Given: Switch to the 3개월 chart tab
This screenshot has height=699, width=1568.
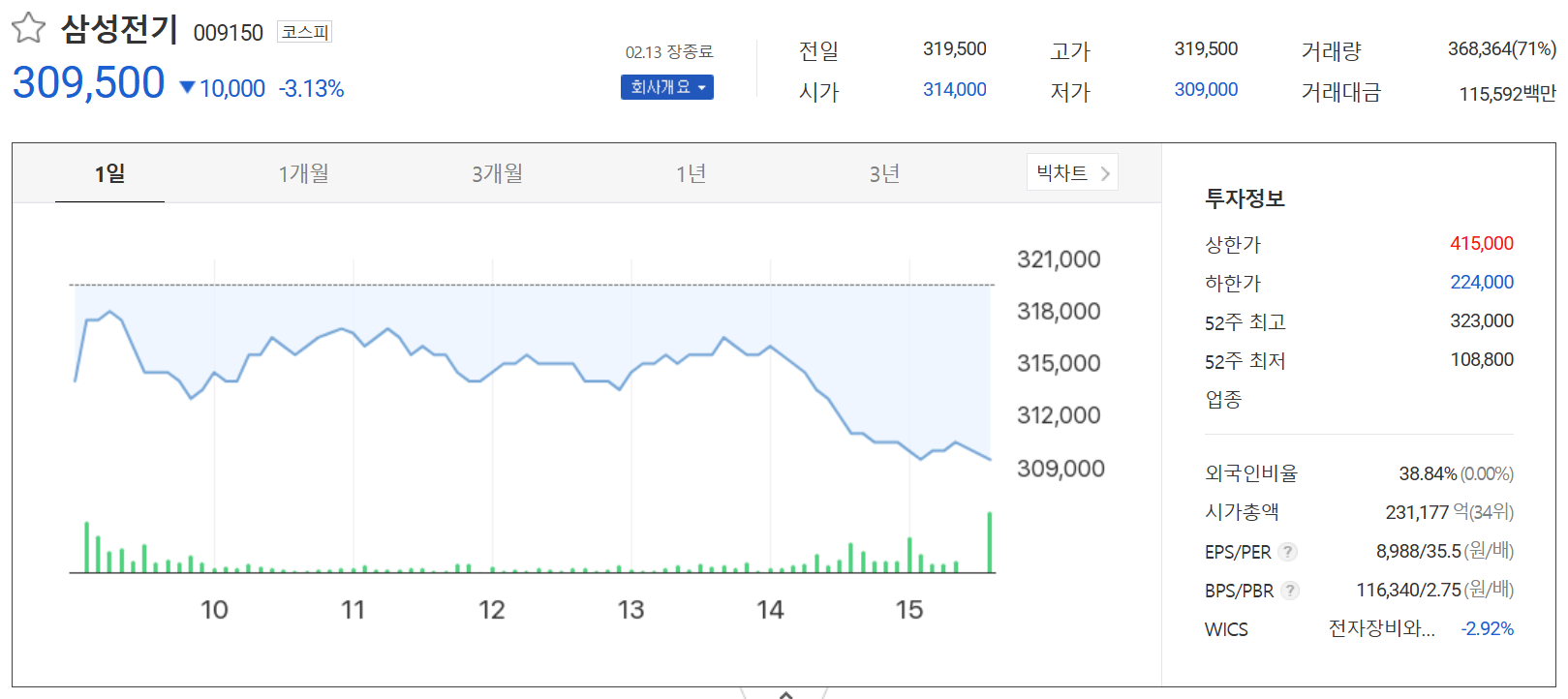Looking at the screenshot, I should [497, 173].
